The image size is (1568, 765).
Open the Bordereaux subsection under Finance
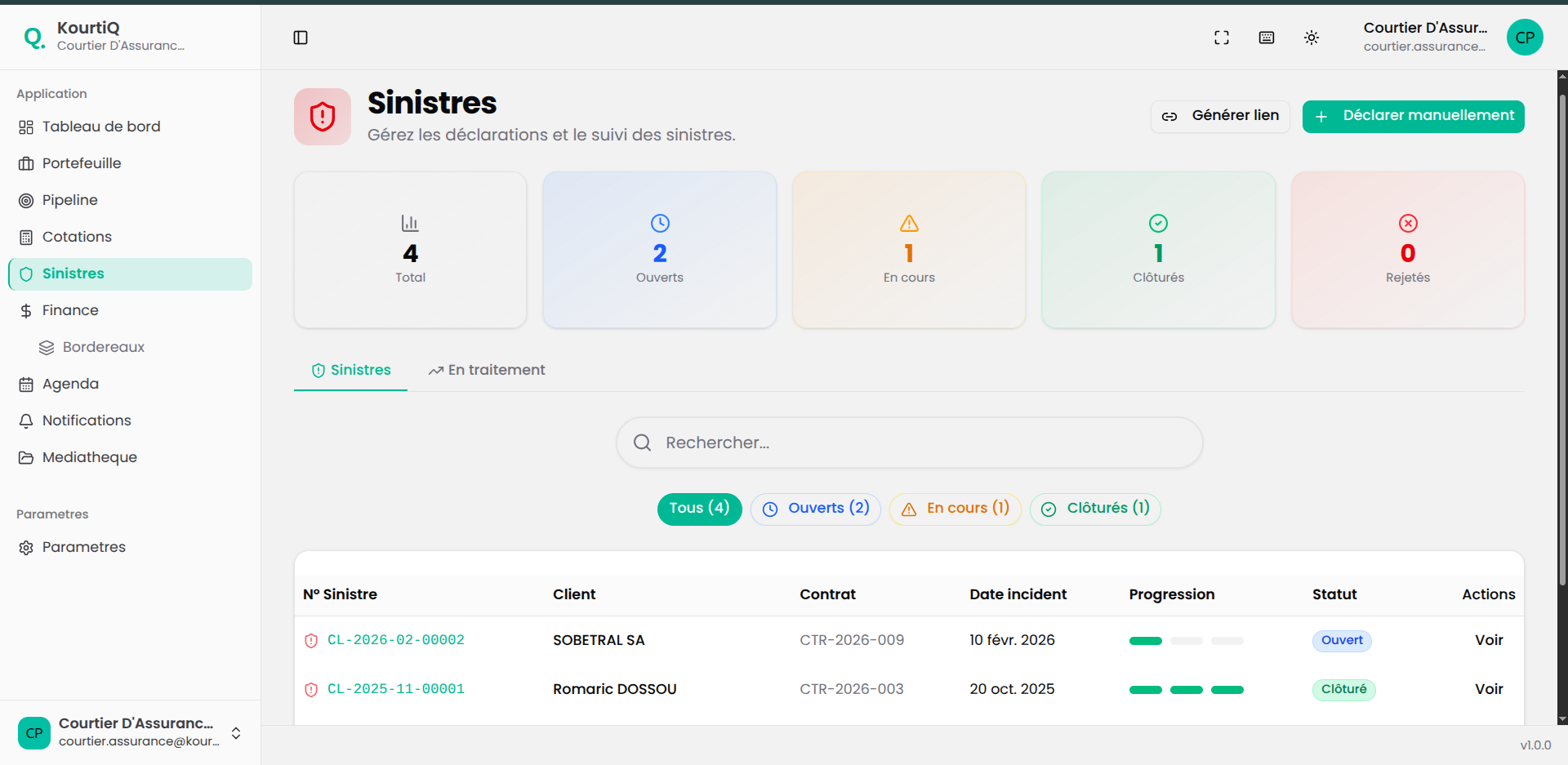tap(102, 347)
